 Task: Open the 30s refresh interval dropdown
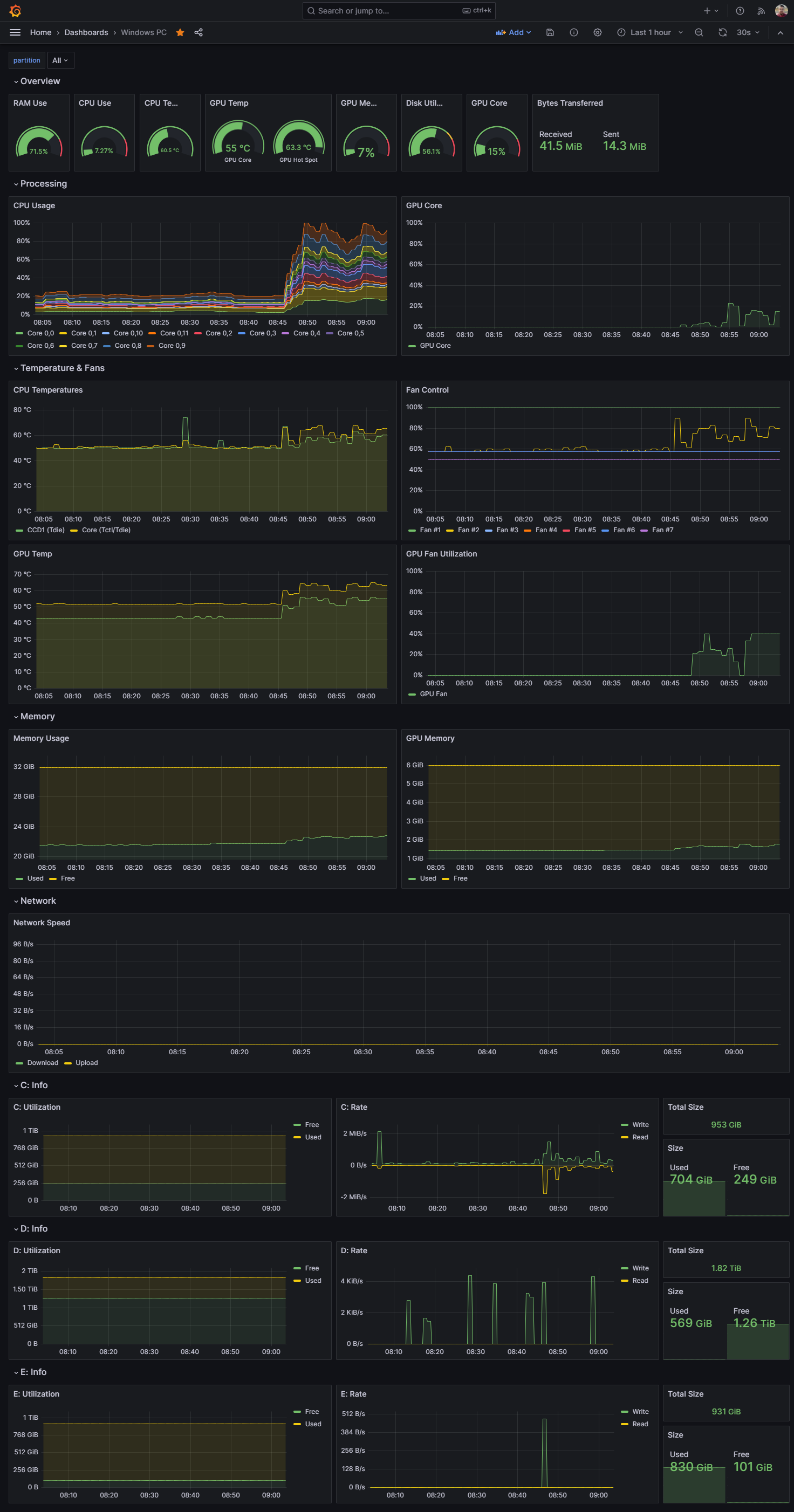[748, 32]
